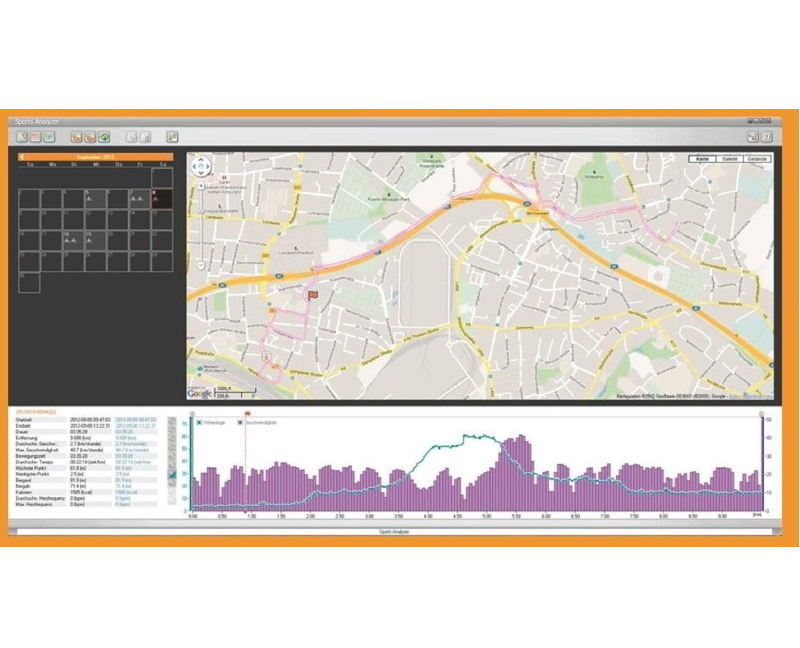The height and width of the screenshot is (648, 800).
Task: Select September 5 with one activity
Action: 95,198
